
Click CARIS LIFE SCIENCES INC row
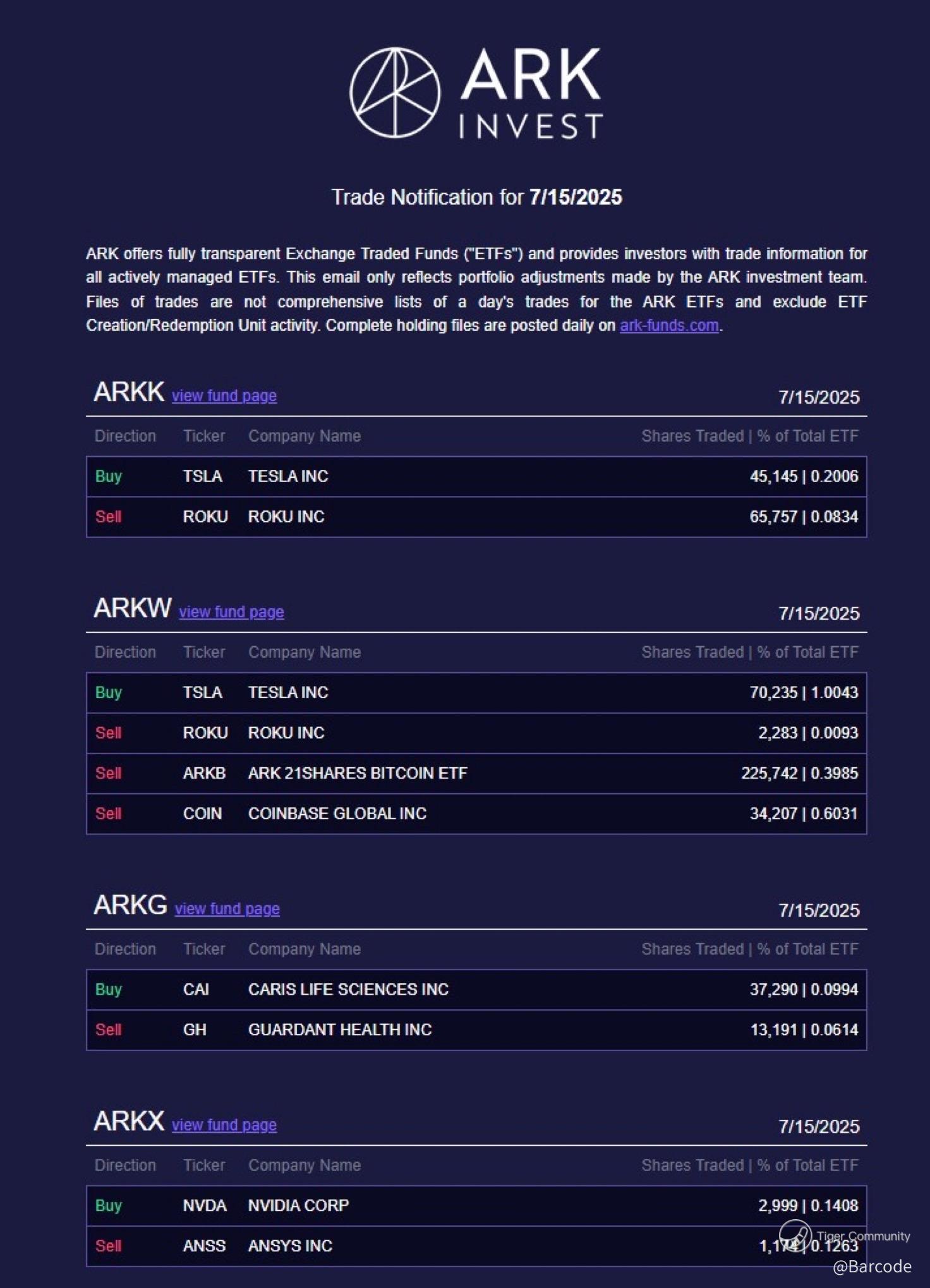point(476,989)
